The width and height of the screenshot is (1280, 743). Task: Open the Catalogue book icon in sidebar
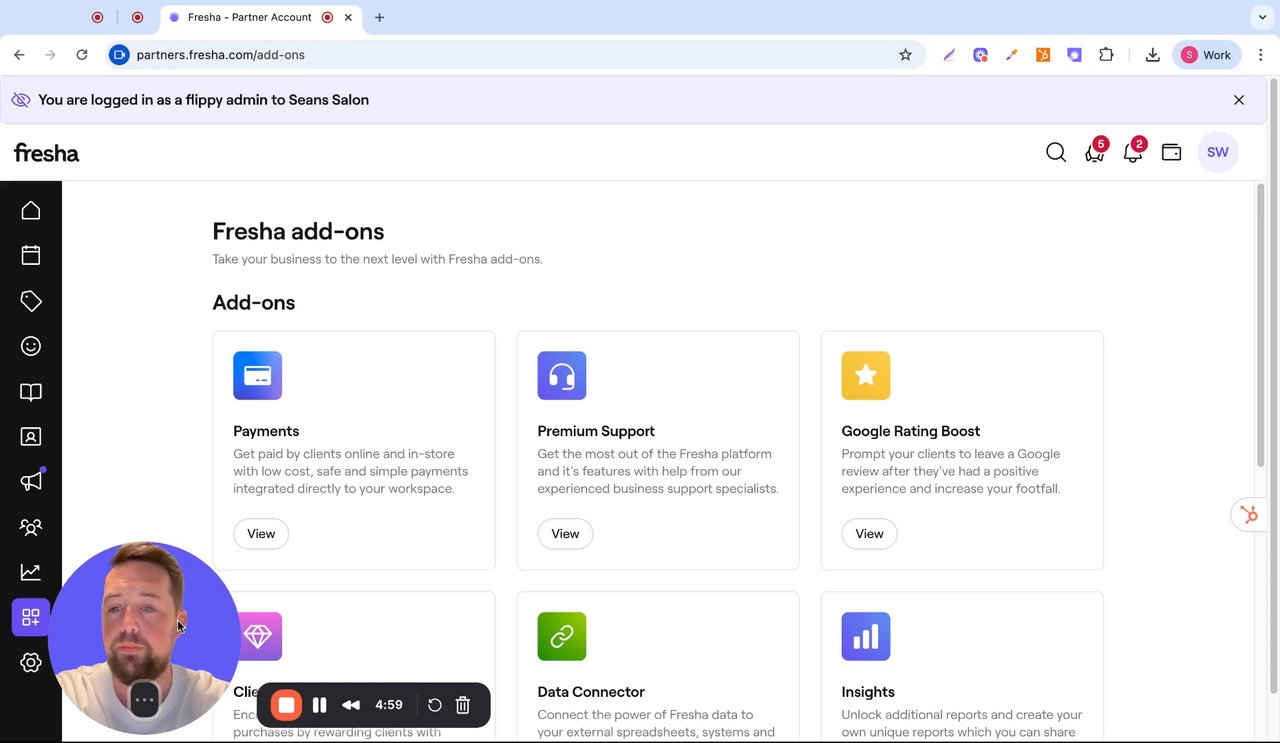(x=31, y=392)
